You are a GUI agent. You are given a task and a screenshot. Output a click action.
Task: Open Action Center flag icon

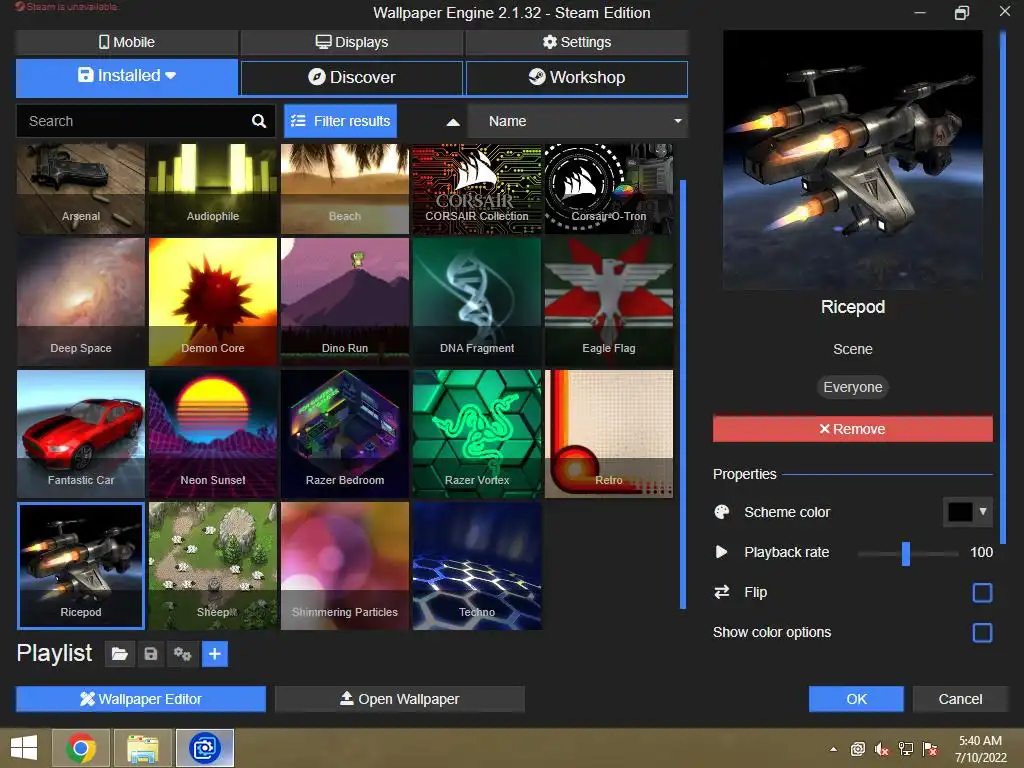pyautogui.click(x=930, y=749)
